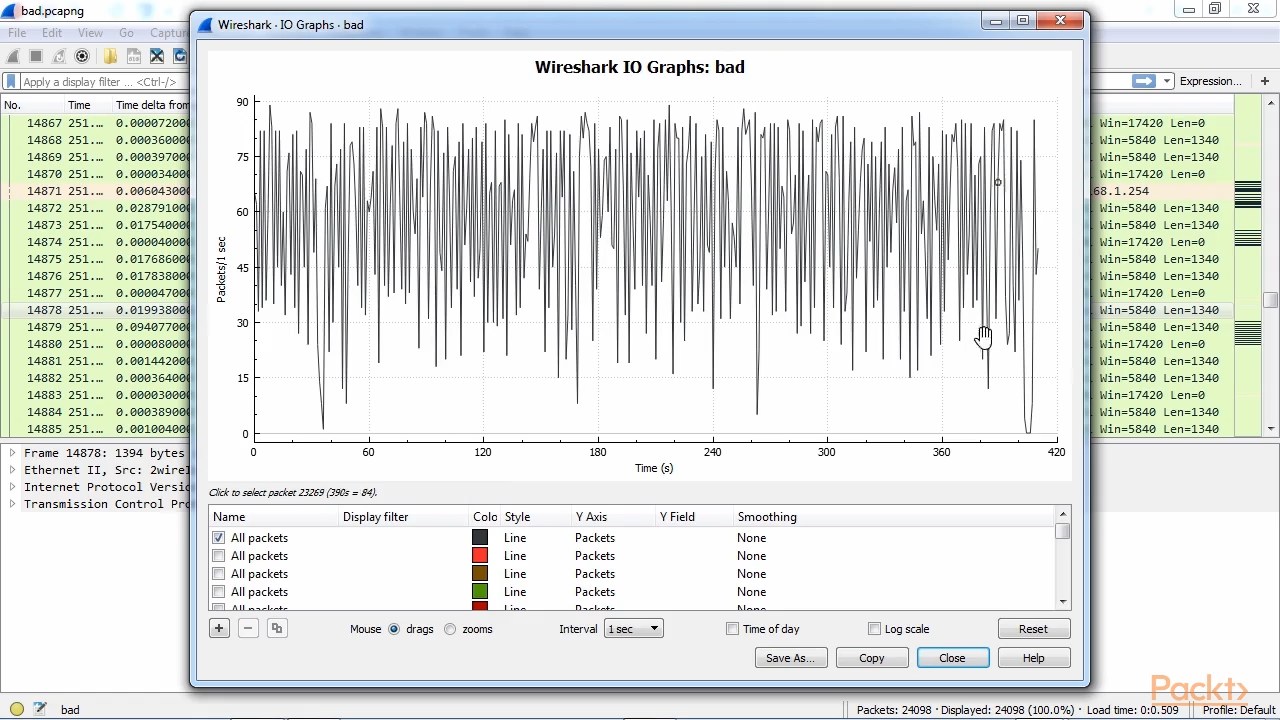The width and height of the screenshot is (1280, 720).
Task: Open the Go menu
Action: pyautogui.click(x=126, y=33)
